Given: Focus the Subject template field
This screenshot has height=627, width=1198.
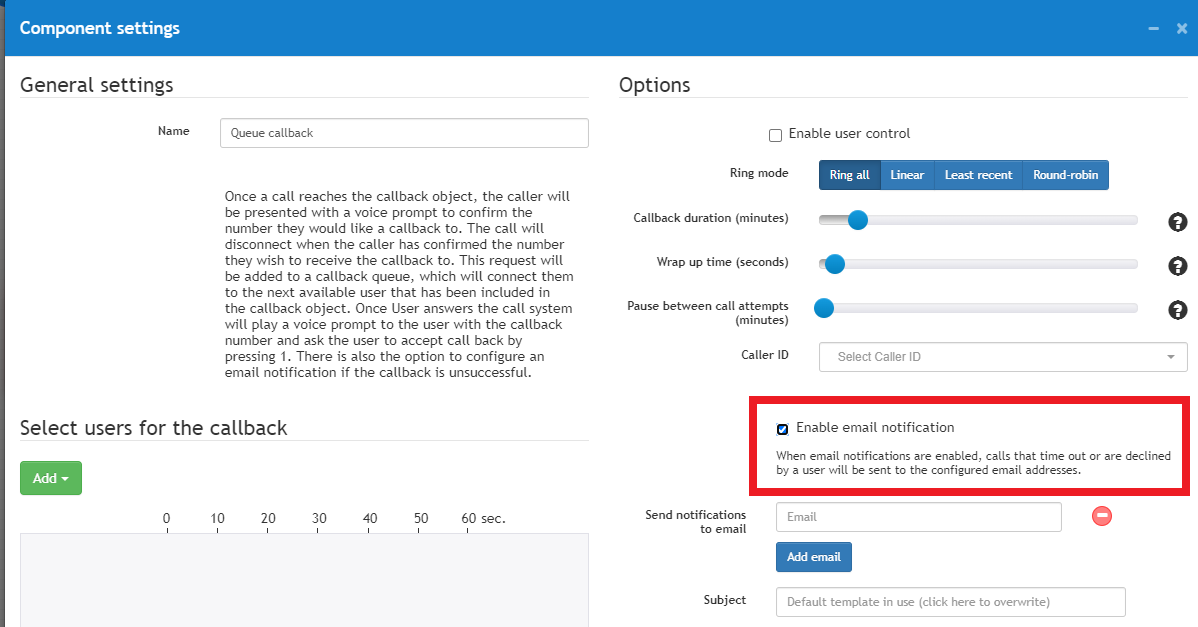Looking at the screenshot, I should click(x=950, y=602).
